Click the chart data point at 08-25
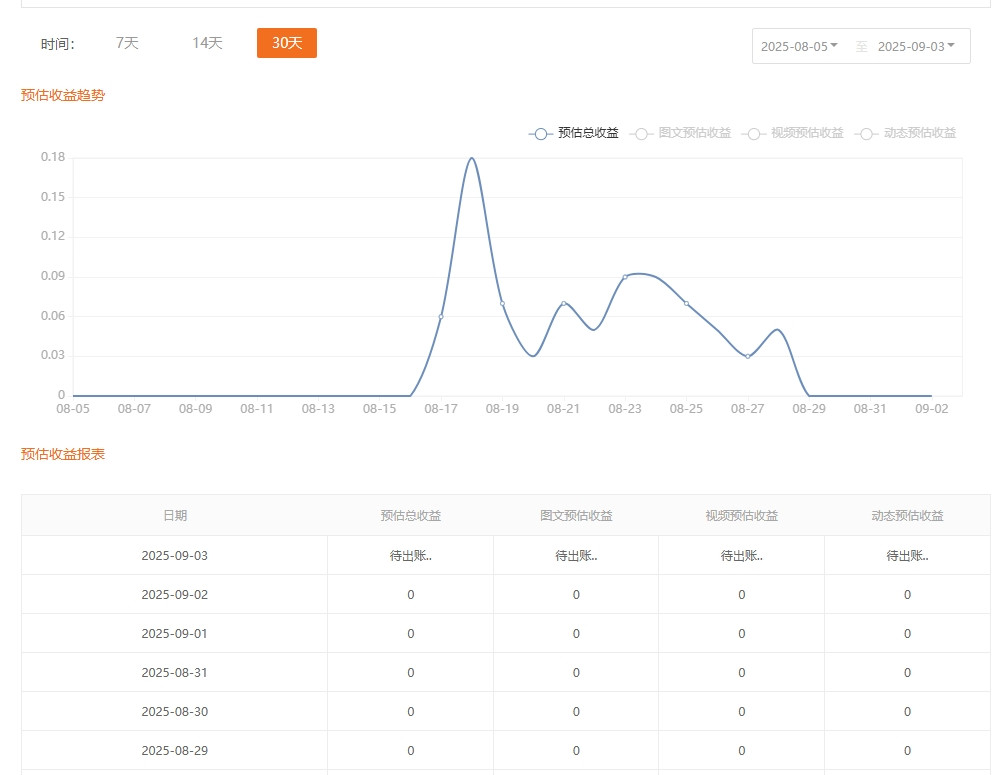The height and width of the screenshot is (775, 999). coord(686,303)
